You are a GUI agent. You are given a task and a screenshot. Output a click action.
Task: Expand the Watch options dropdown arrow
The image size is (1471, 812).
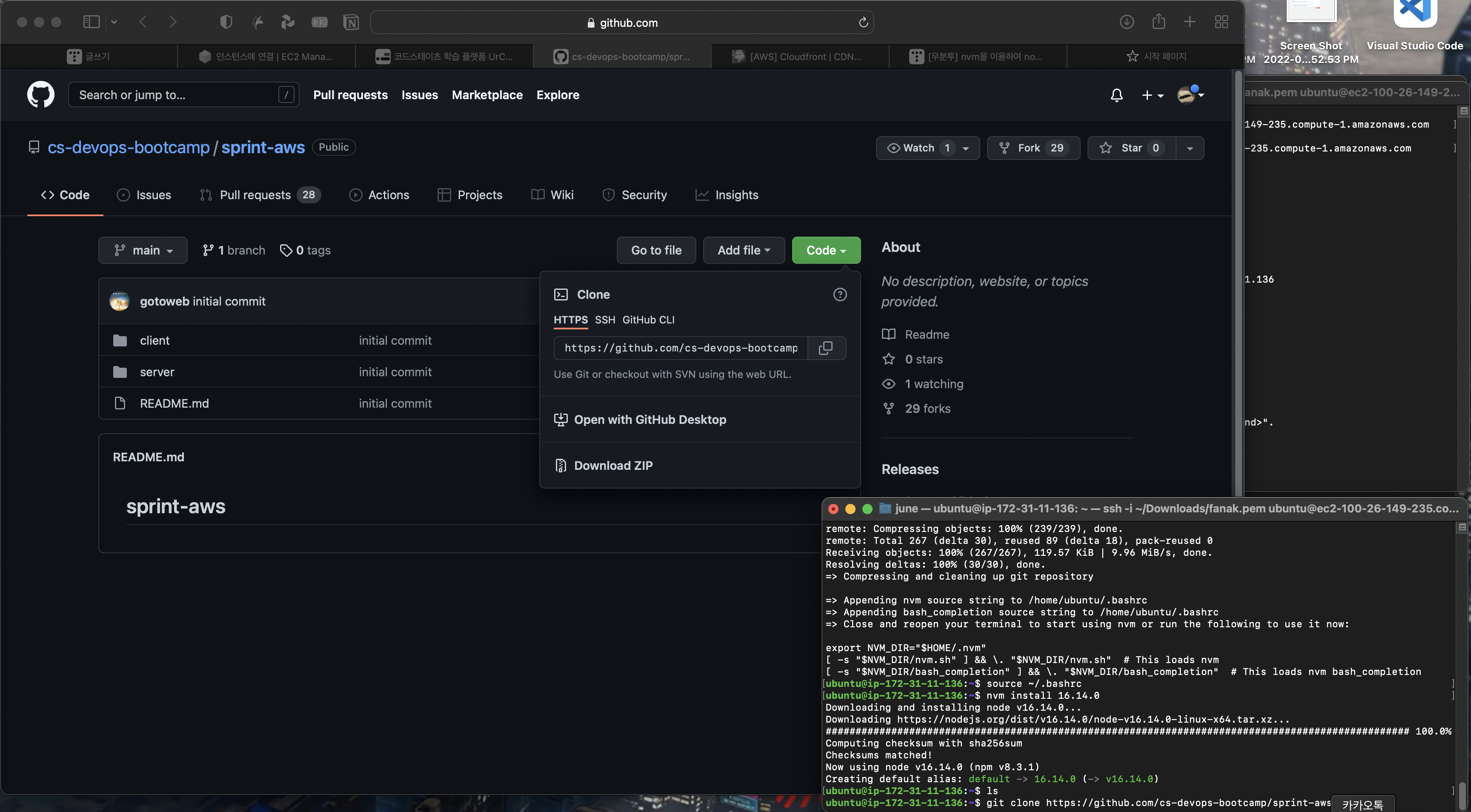click(966, 149)
